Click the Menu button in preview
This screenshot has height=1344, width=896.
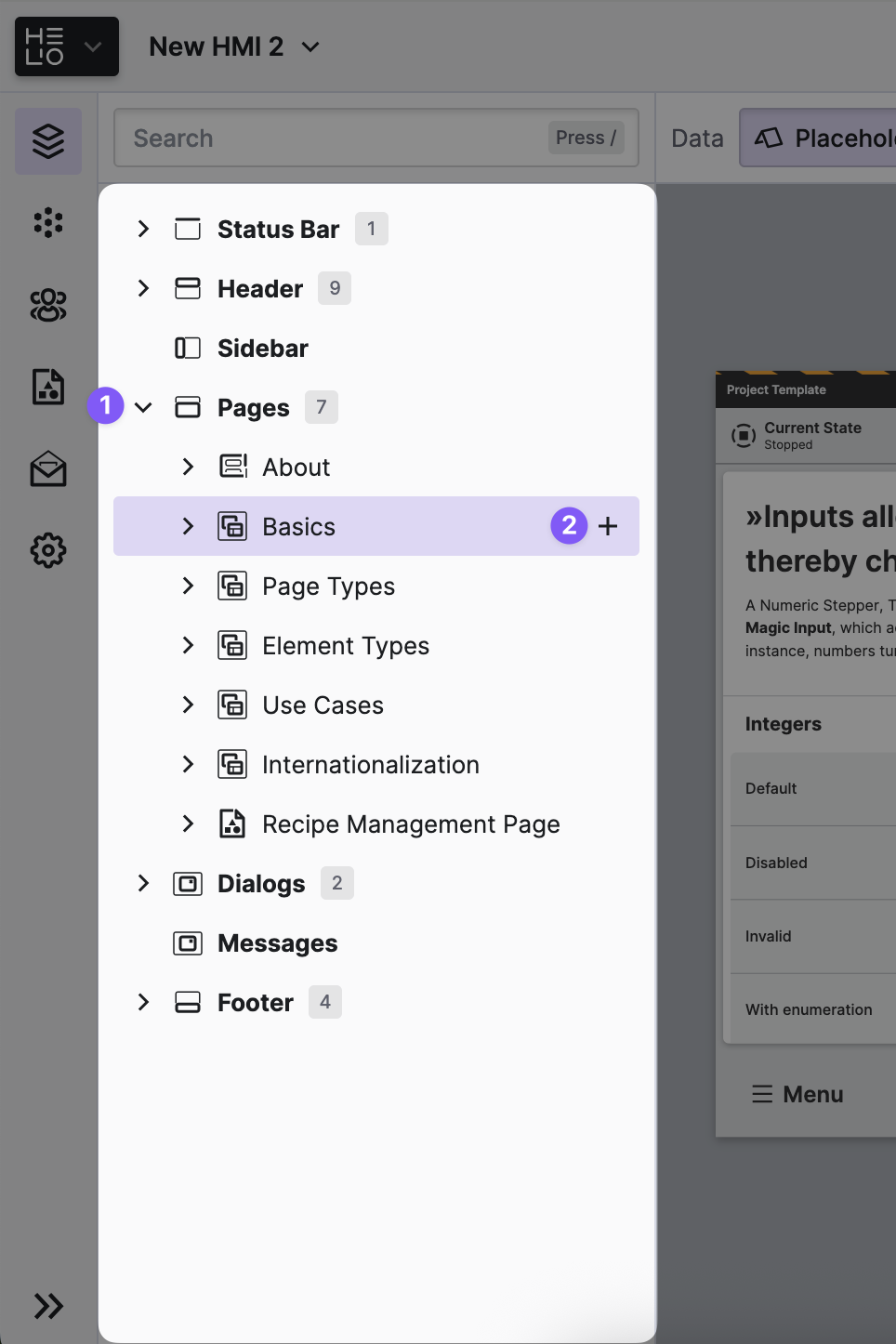[797, 1094]
